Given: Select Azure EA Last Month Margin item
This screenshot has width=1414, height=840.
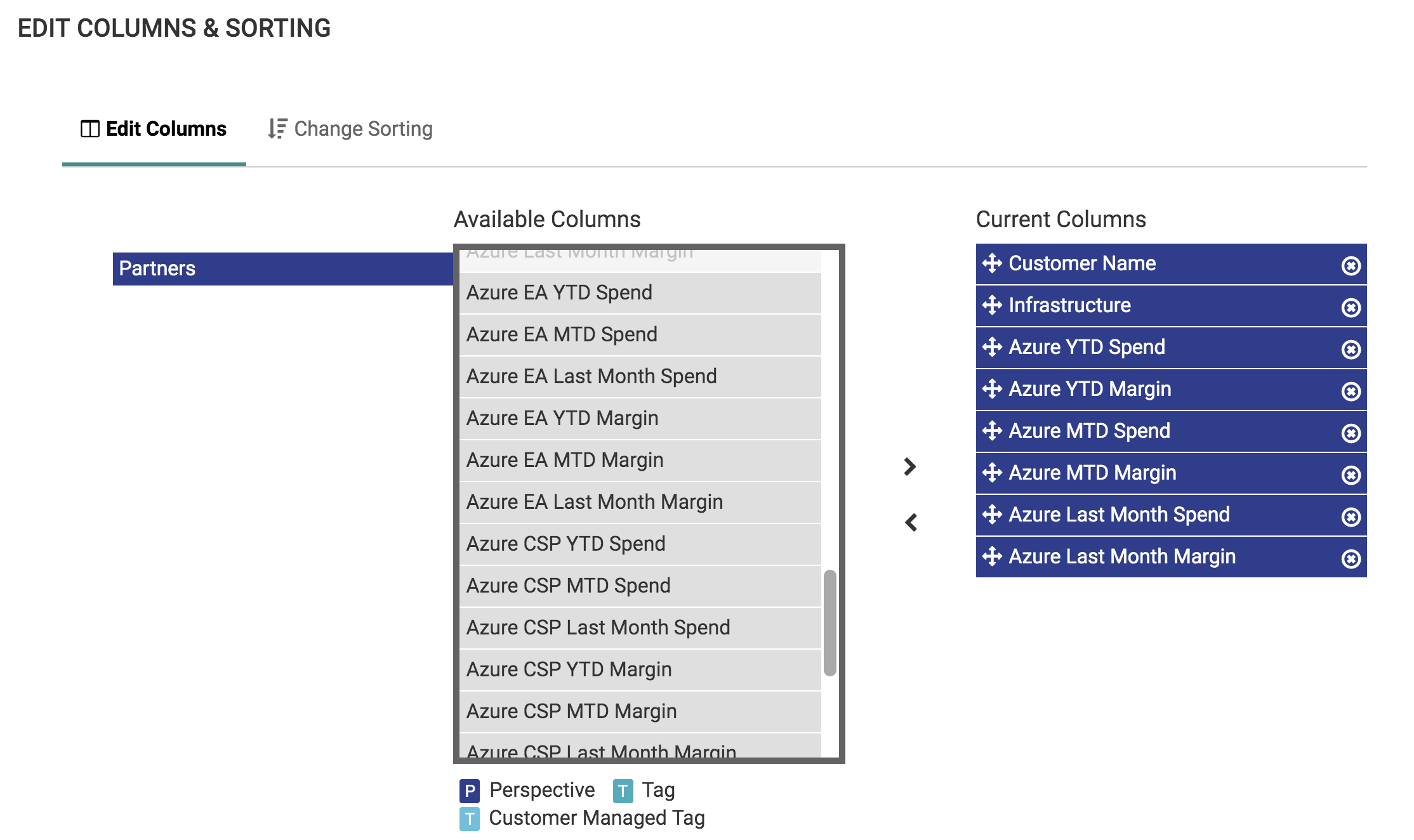Looking at the screenshot, I should tap(595, 501).
